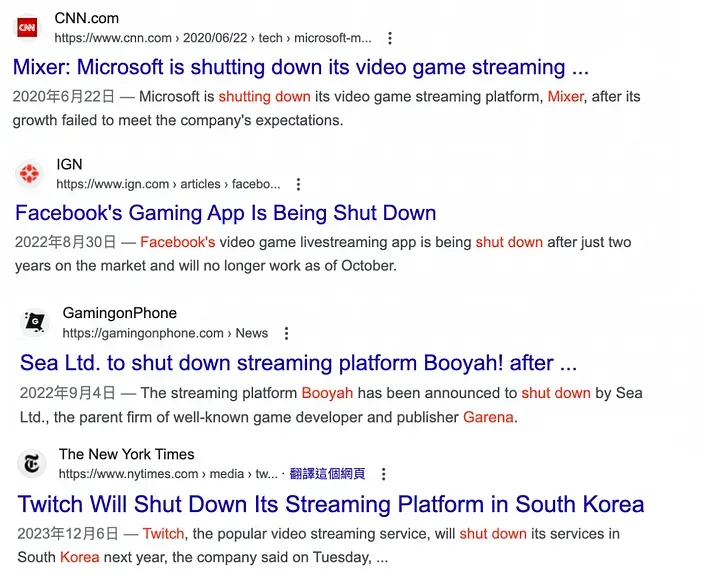Image resolution: width=720 pixels, height=585 pixels.
Task: Click the CNN favicon logo
Action: click(x=27, y=28)
